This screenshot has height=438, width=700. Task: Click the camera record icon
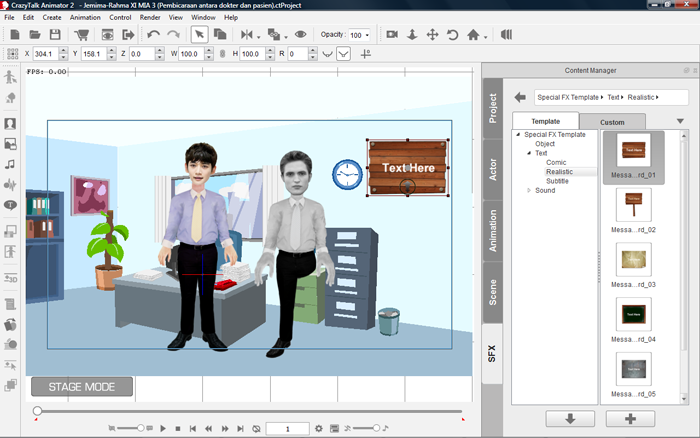click(392, 35)
